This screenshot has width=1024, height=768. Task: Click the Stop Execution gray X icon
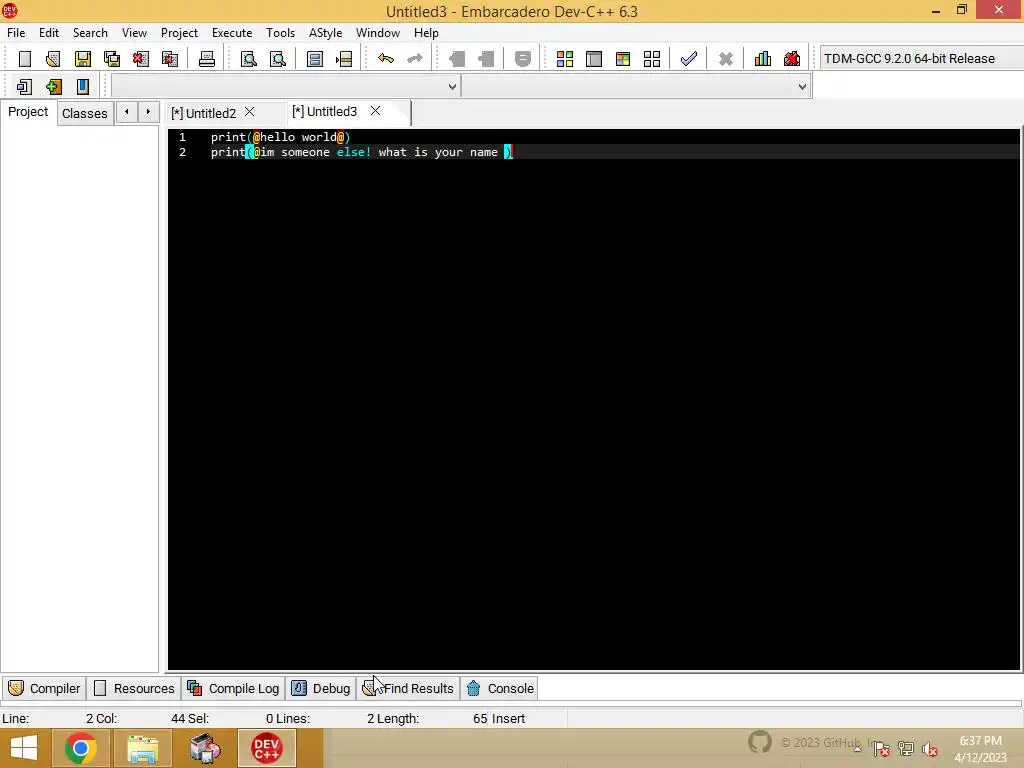[x=726, y=59]
